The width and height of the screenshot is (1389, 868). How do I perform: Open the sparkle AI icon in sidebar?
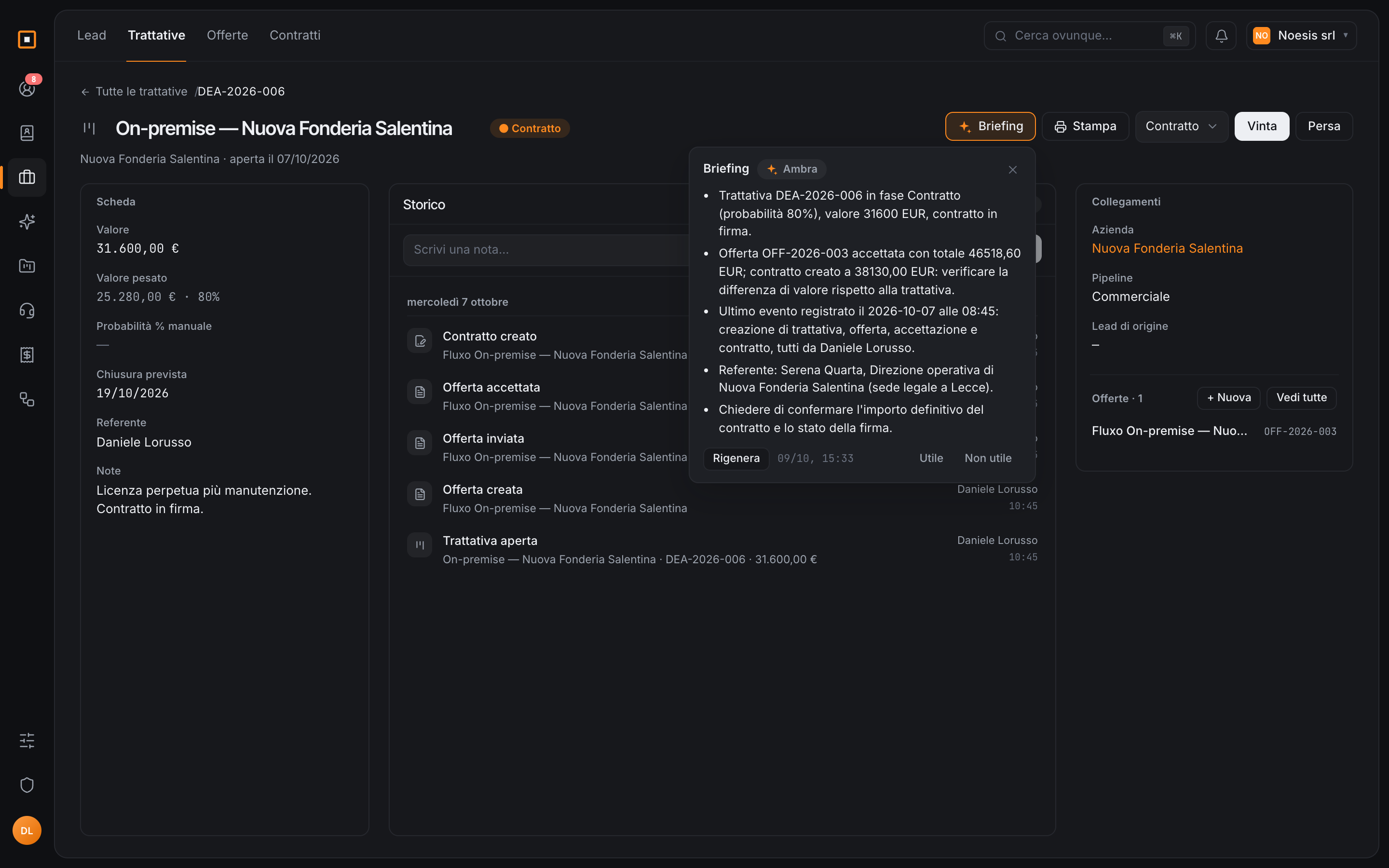point(27,222)
